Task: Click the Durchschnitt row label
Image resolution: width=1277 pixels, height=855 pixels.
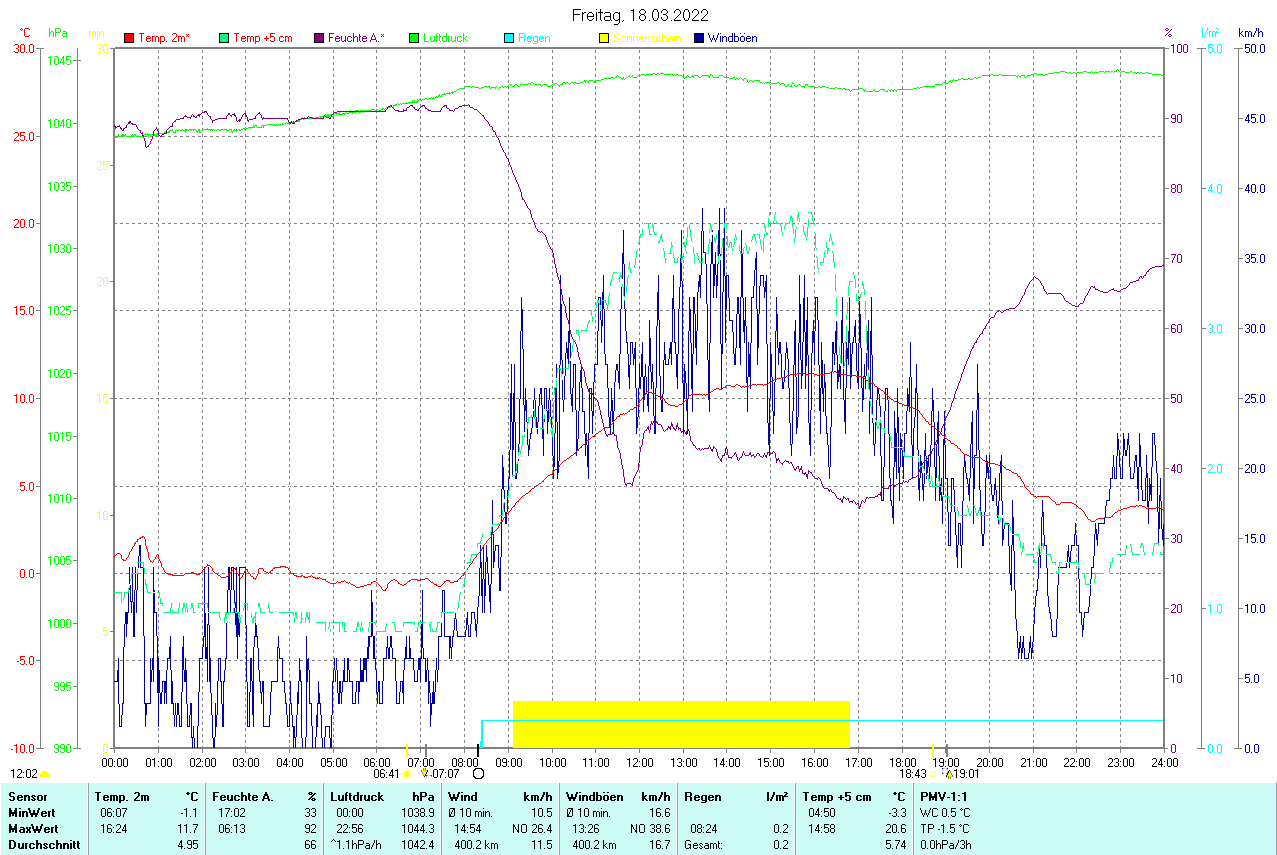Action: click(42, 845)
